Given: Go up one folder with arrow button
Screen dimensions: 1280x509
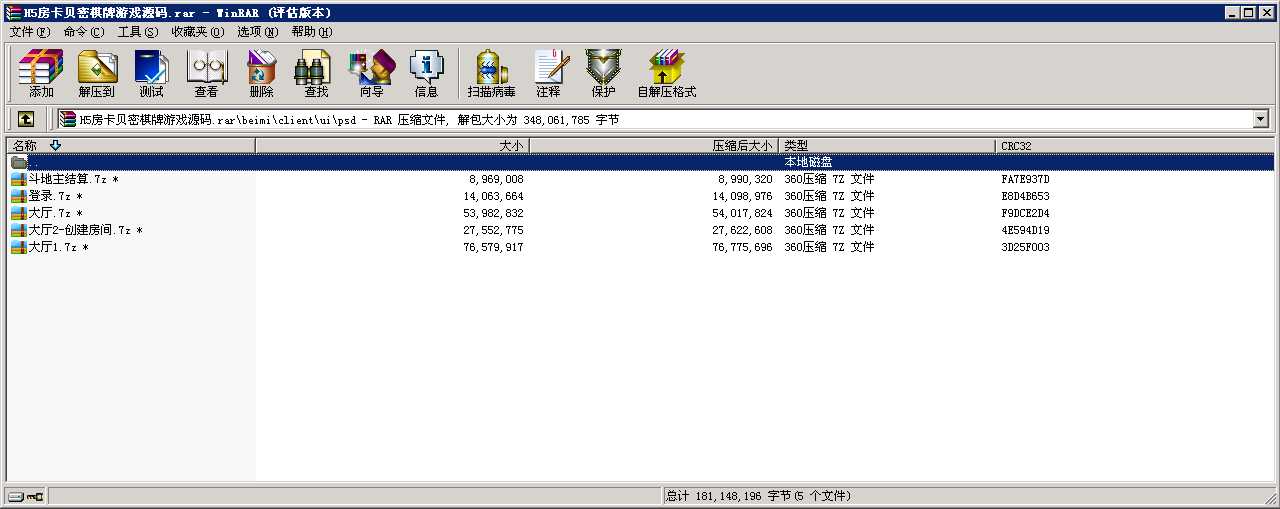Looking at the screenshot, I should click(x=26, y=119).
